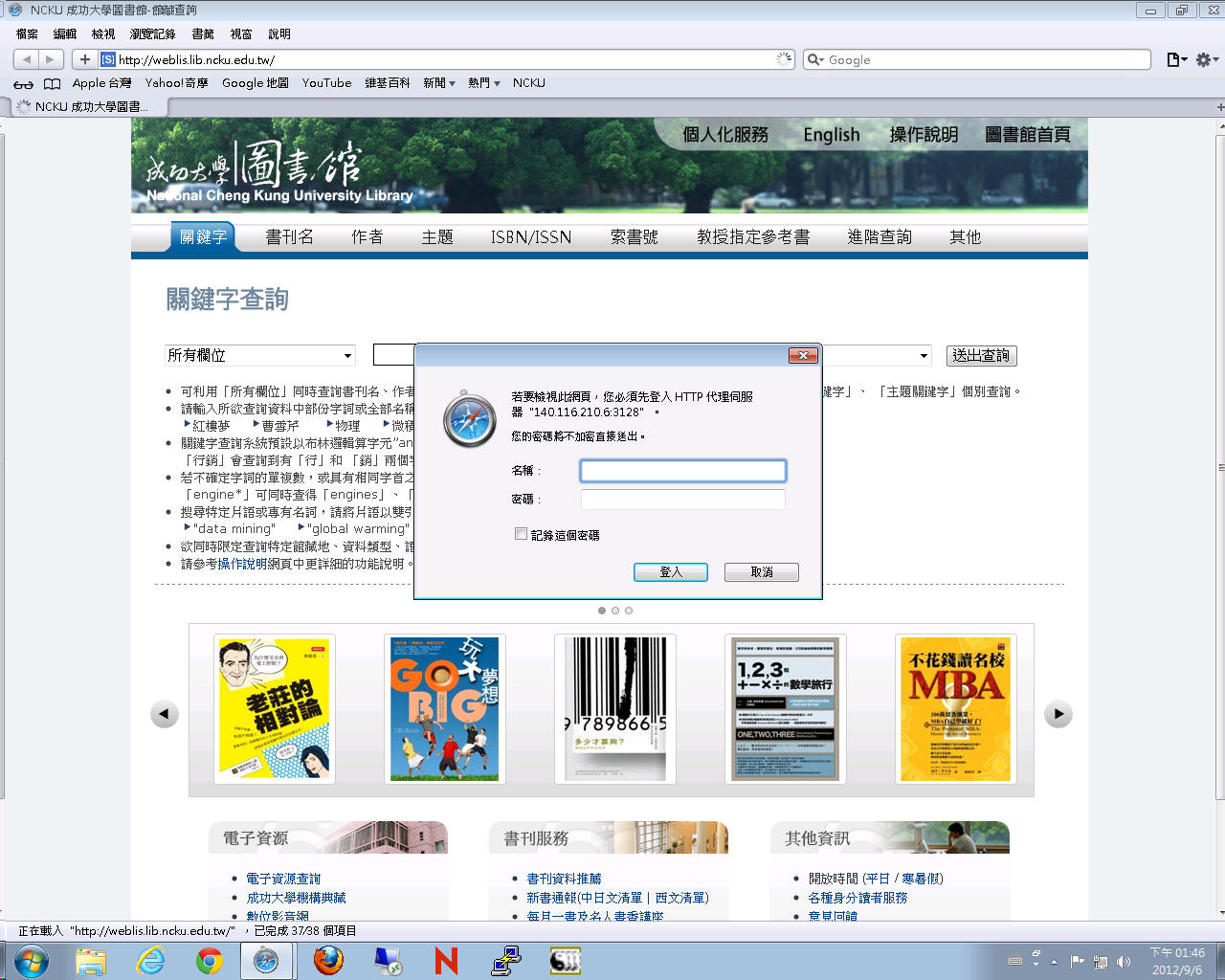Viewport: 1225px width, 980px height.
Task: Switch to 書刊名 search tab
Action: 290,236
